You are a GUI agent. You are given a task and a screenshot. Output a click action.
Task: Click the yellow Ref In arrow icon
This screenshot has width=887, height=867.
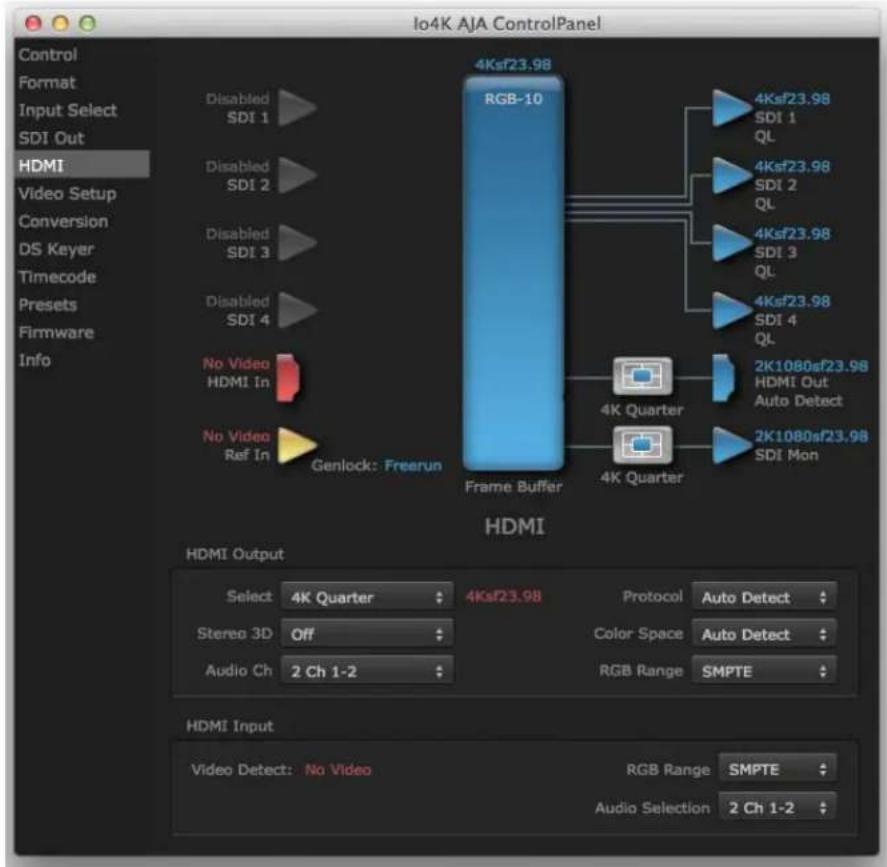click(x=297, y=445)
